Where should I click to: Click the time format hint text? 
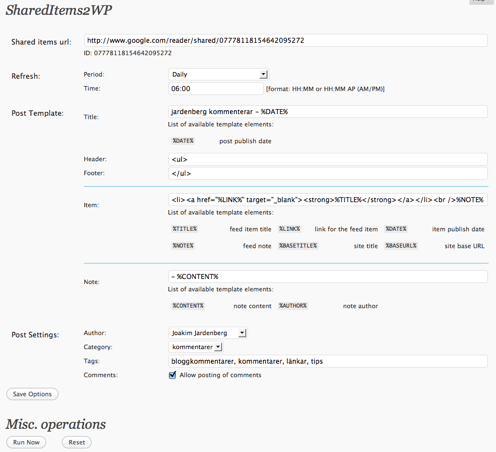(325, 89)
